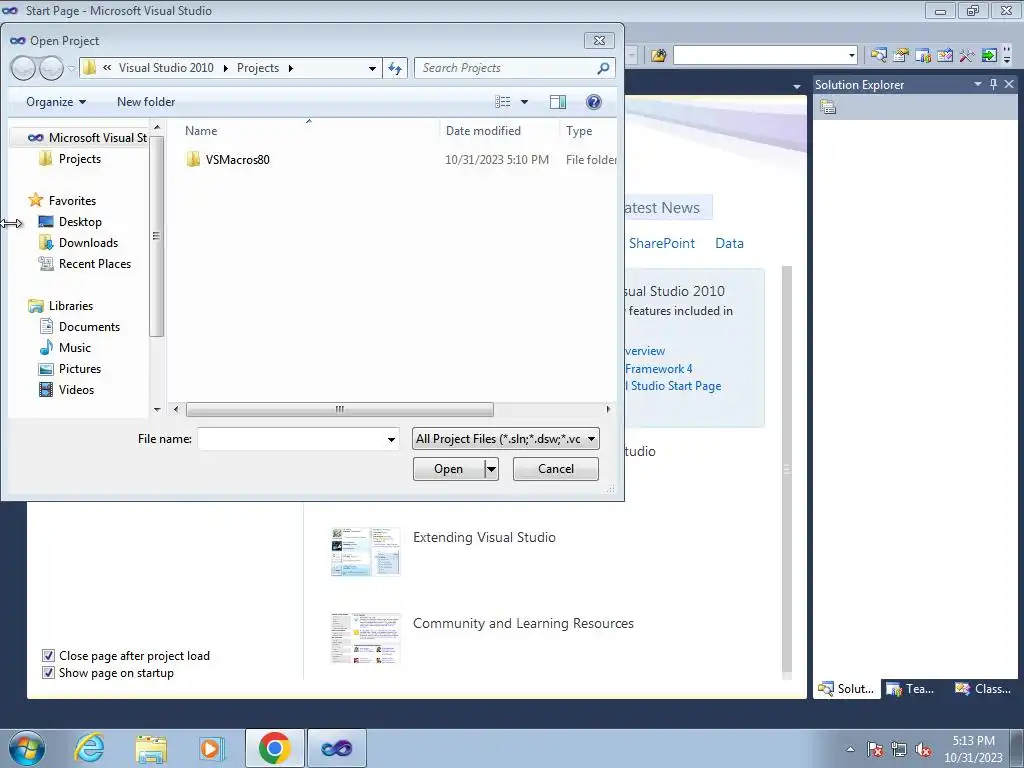Click the refresh button beside the address bar
The image size is (1024, 768).
(395, 68)
